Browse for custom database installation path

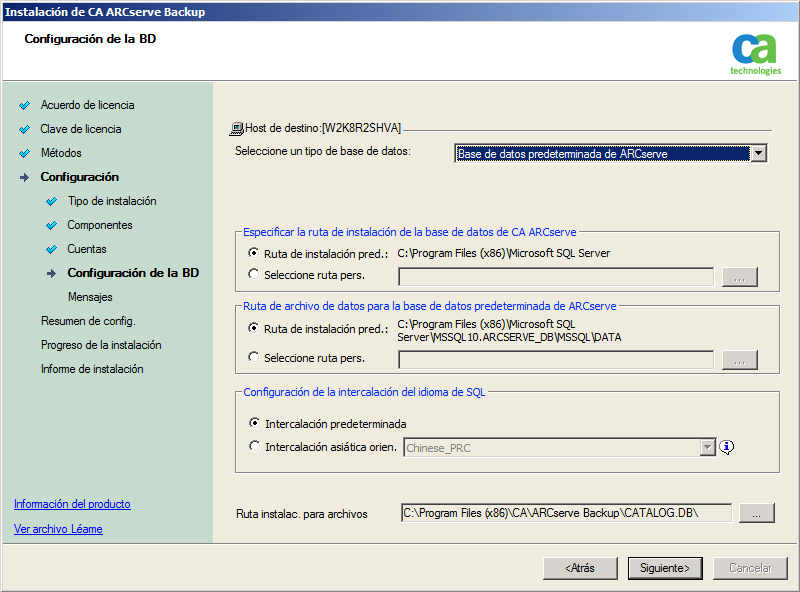(740, 277)
